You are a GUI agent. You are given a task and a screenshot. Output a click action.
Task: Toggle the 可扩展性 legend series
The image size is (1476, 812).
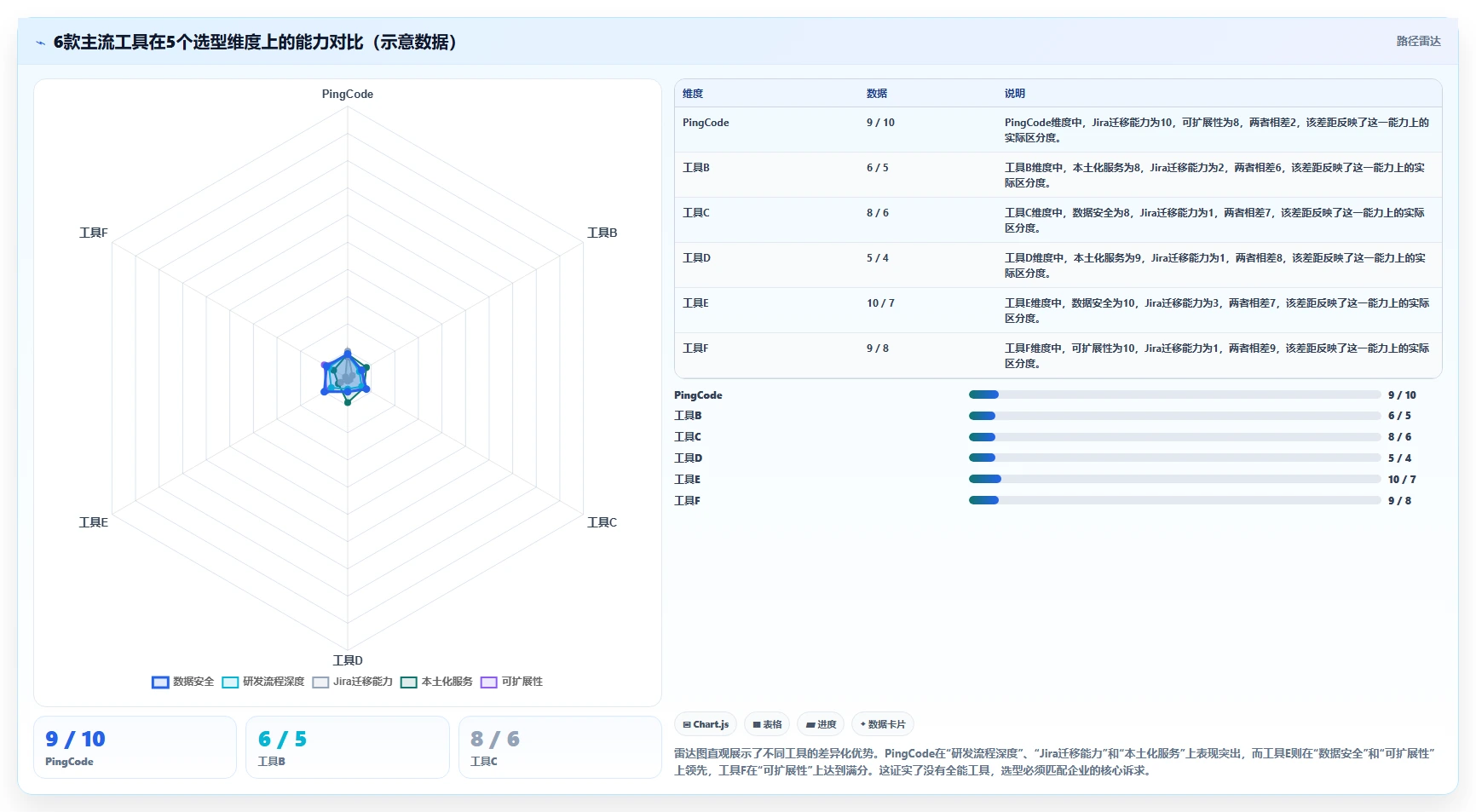click(511, 682)
